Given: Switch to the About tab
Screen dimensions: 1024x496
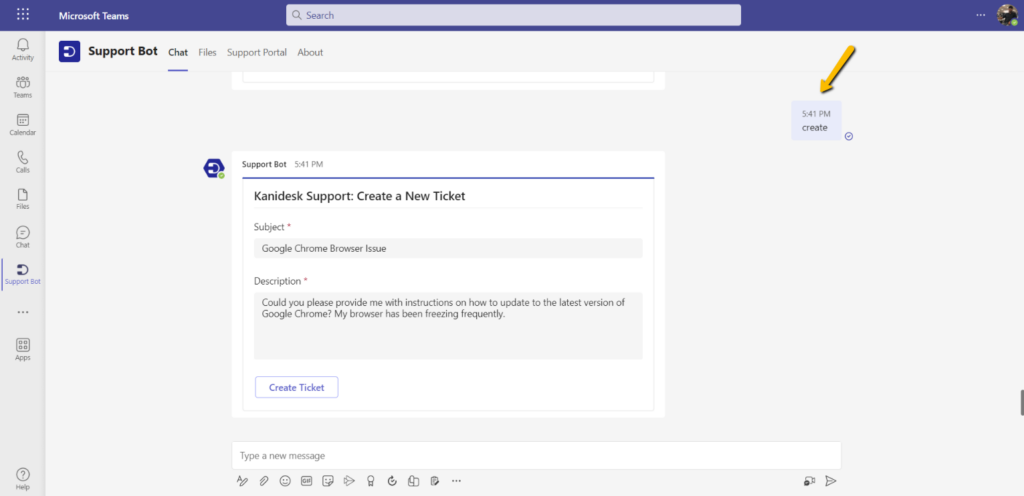Looking at the screenshot, I should (x=310, y=52).
